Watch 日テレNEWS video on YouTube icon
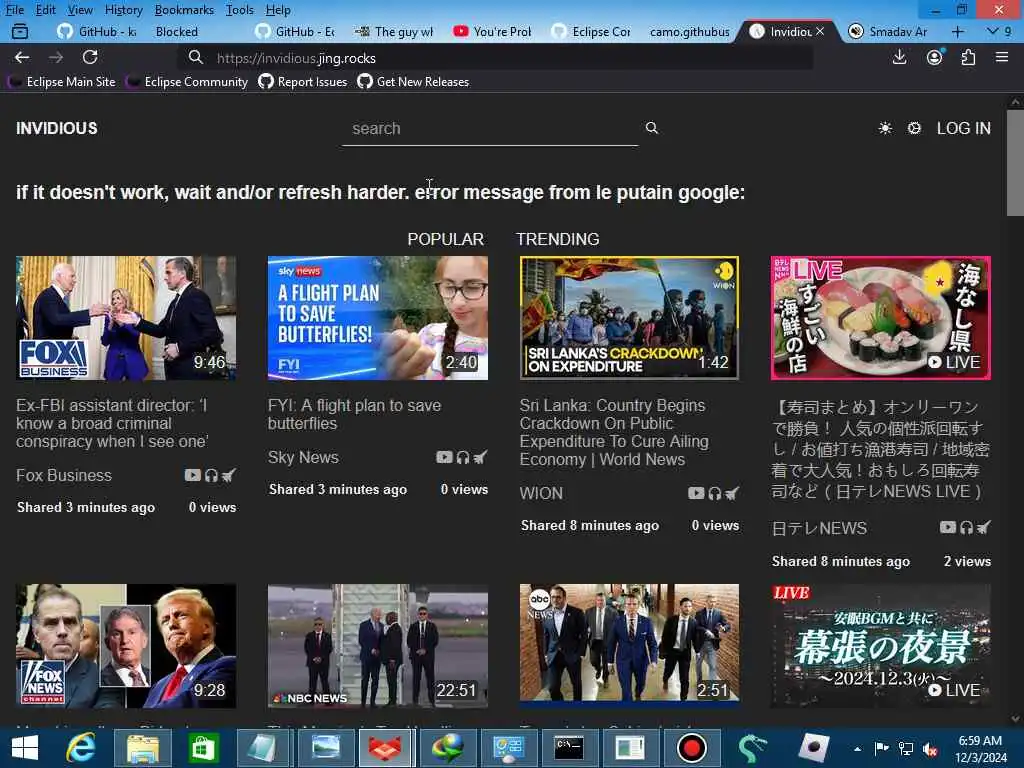Image resolution: width=1024 pixels, height=768 pixels. click(x=948, y=527)
